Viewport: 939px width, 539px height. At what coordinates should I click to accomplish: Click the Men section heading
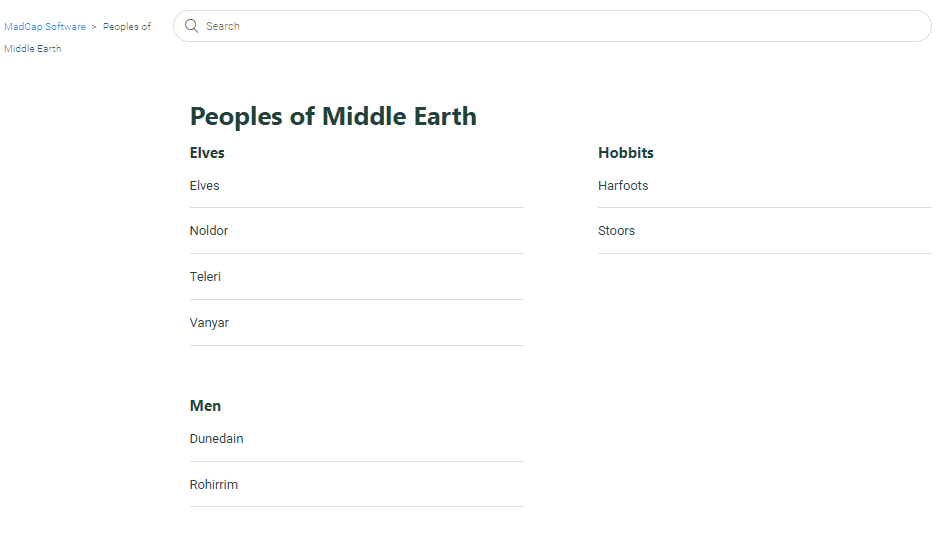(205, 406)
